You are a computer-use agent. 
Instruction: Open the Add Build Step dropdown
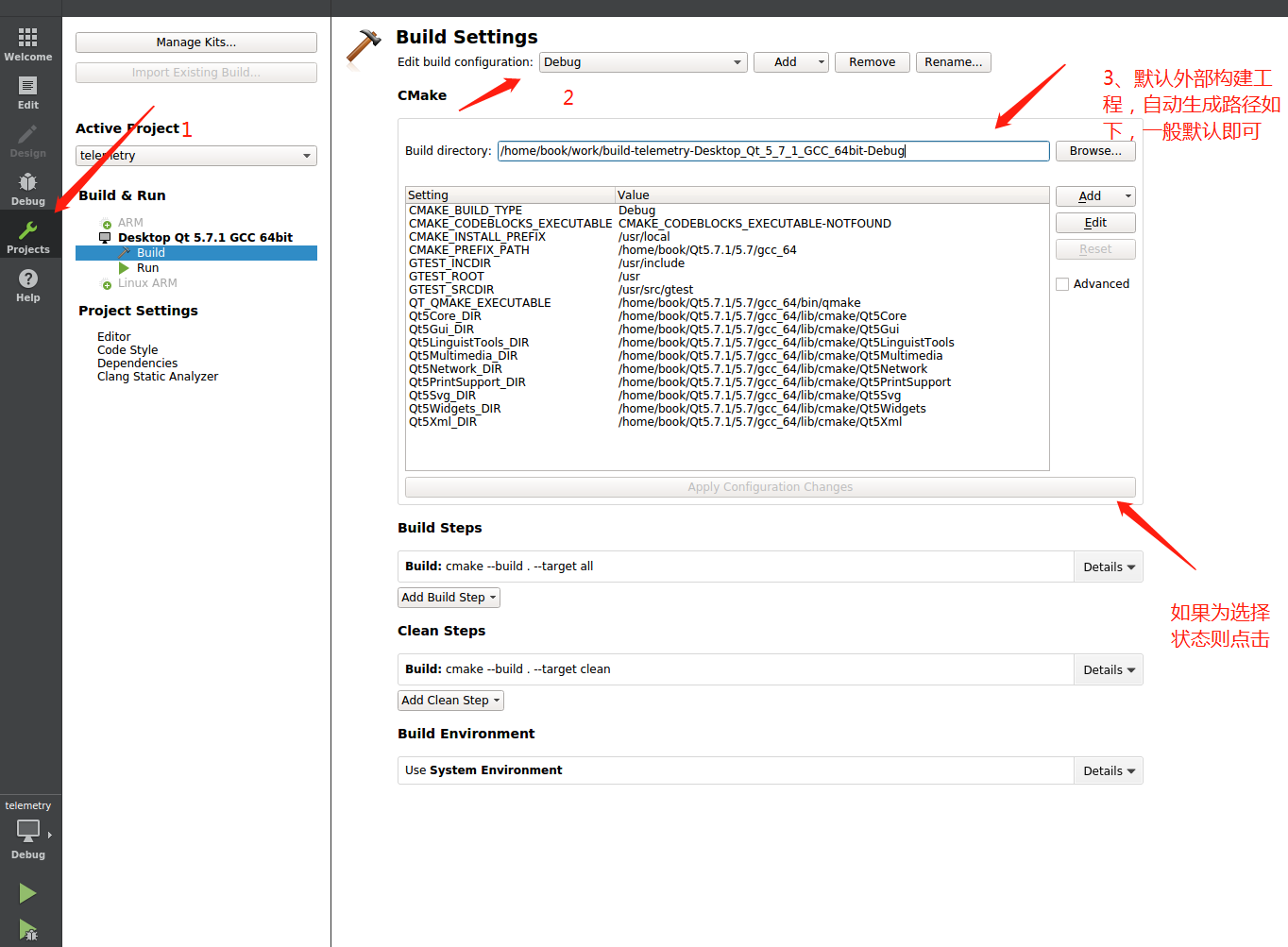click(x=449, y=598)
